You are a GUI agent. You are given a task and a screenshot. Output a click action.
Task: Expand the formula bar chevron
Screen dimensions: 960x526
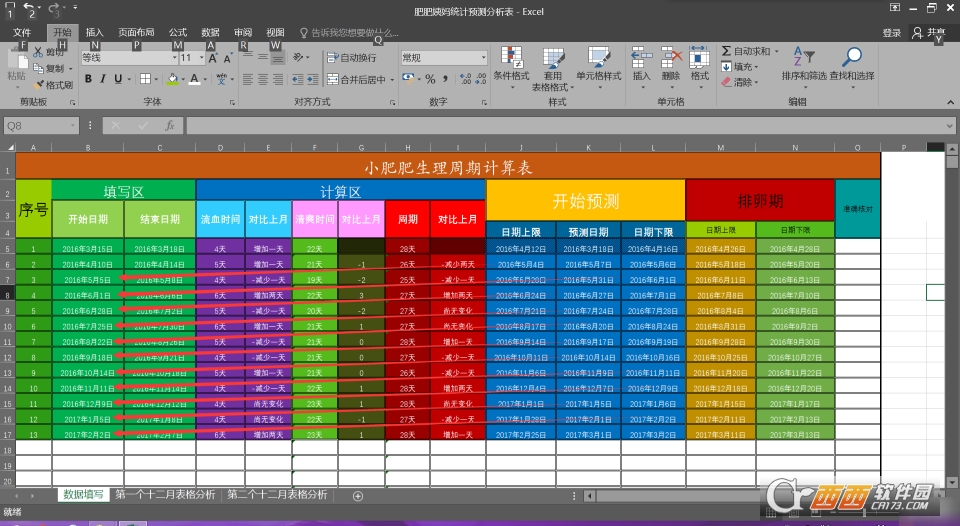950,126
